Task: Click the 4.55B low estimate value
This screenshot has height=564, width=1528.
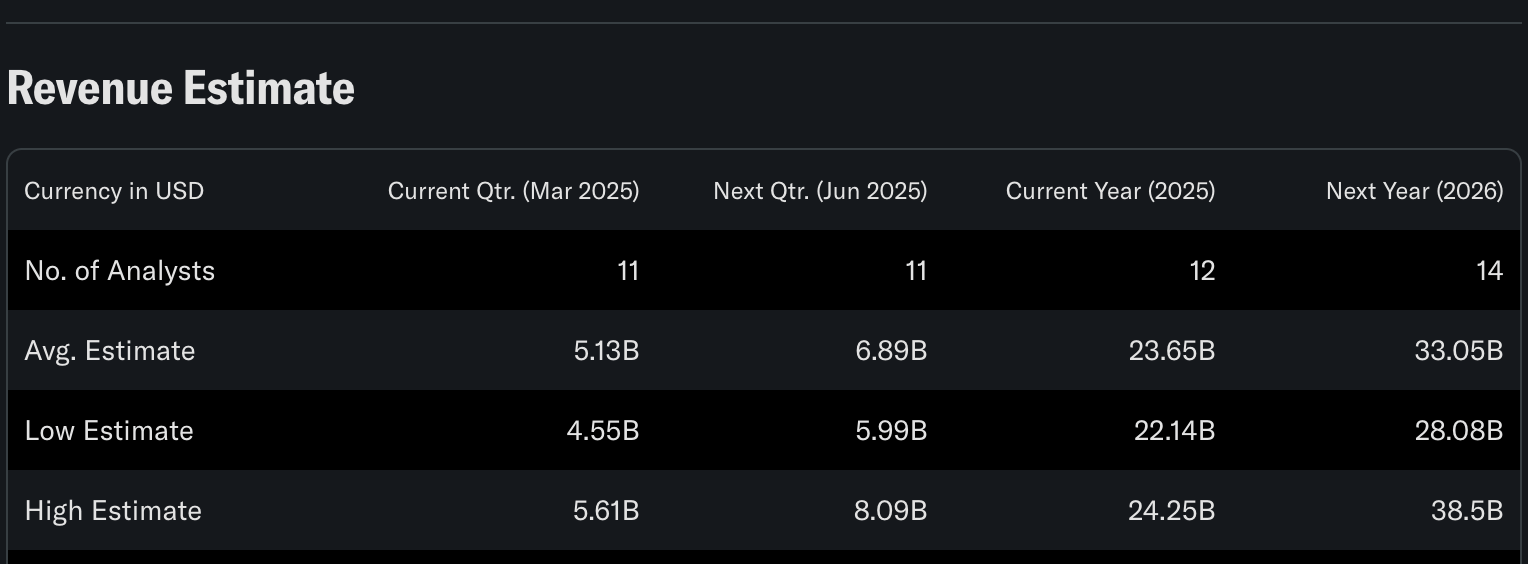Action: 603,431
